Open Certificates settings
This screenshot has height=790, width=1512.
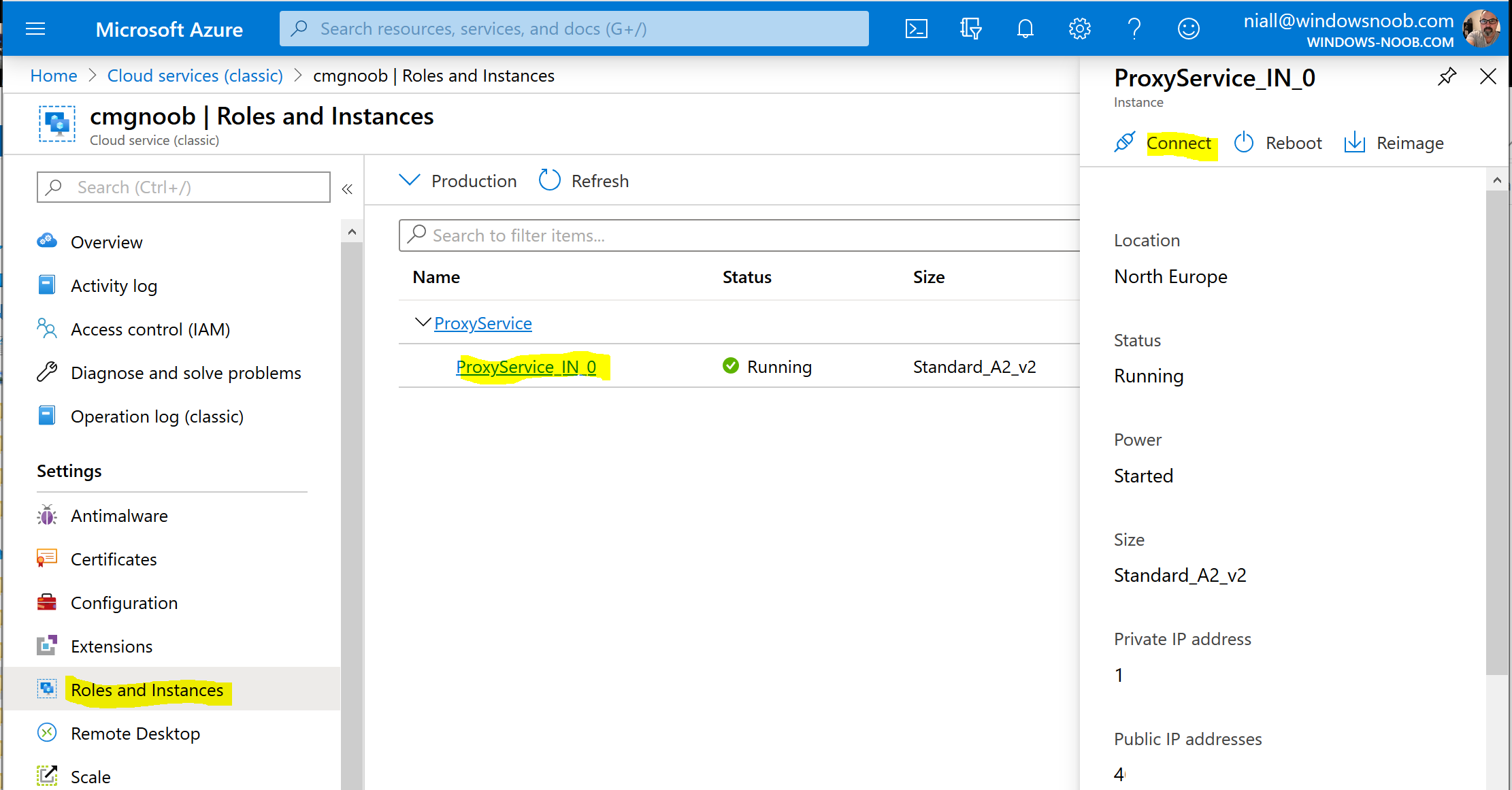coord(114,559)
